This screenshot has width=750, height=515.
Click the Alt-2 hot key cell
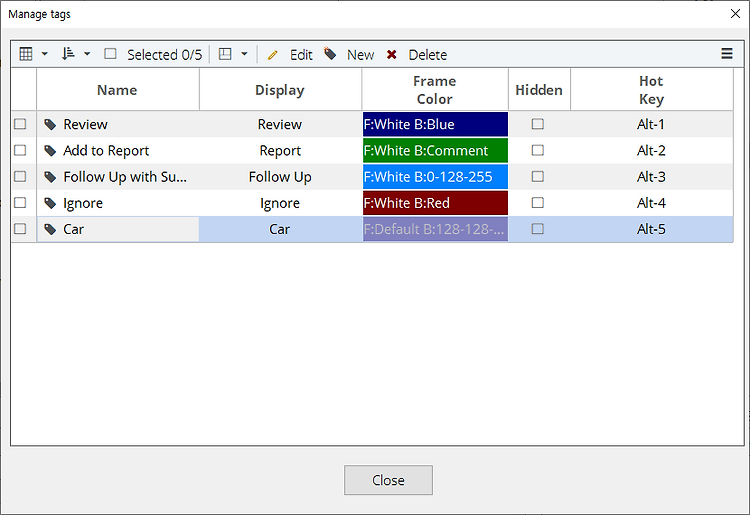coord(651,151)
